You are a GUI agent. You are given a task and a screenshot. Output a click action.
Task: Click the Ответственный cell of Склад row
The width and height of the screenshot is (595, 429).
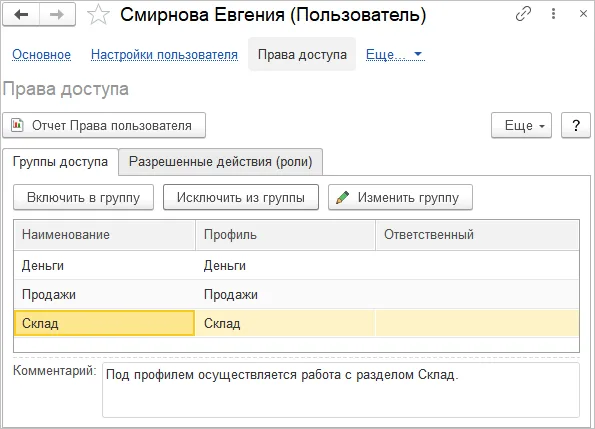(x=477, y=323)
